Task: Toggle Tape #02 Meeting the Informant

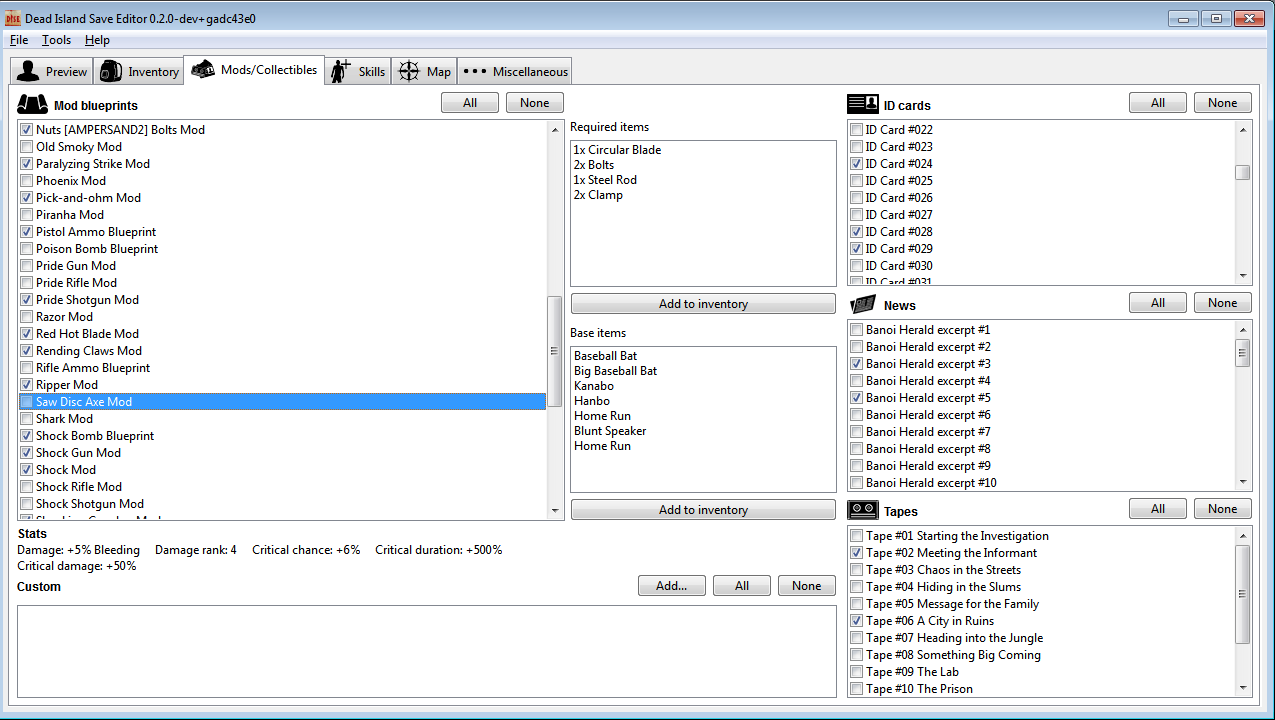Action: [x=857, y=553]
